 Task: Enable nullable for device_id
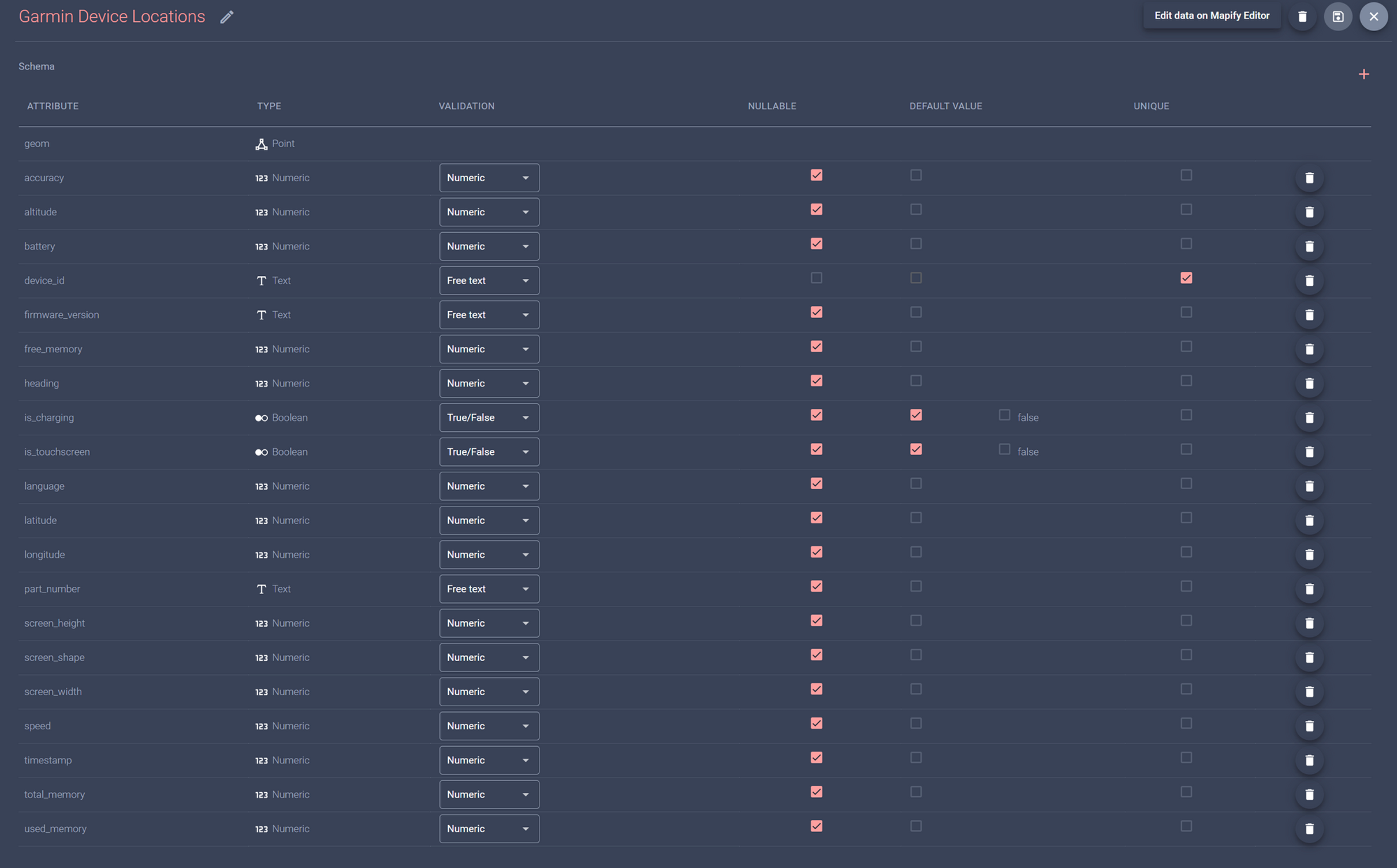816,278
